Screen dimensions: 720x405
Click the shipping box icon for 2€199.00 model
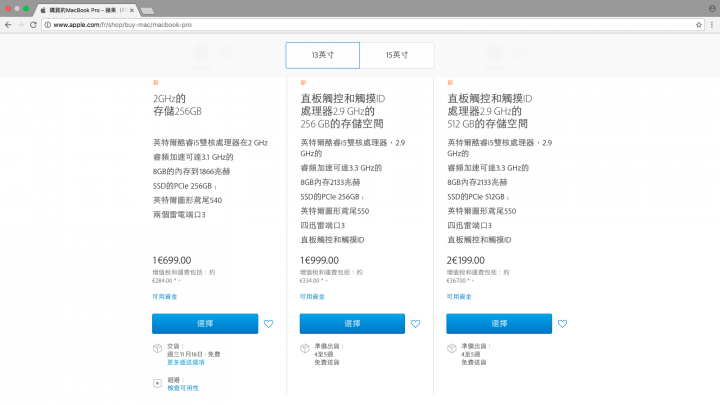click(x=452, y=349)
